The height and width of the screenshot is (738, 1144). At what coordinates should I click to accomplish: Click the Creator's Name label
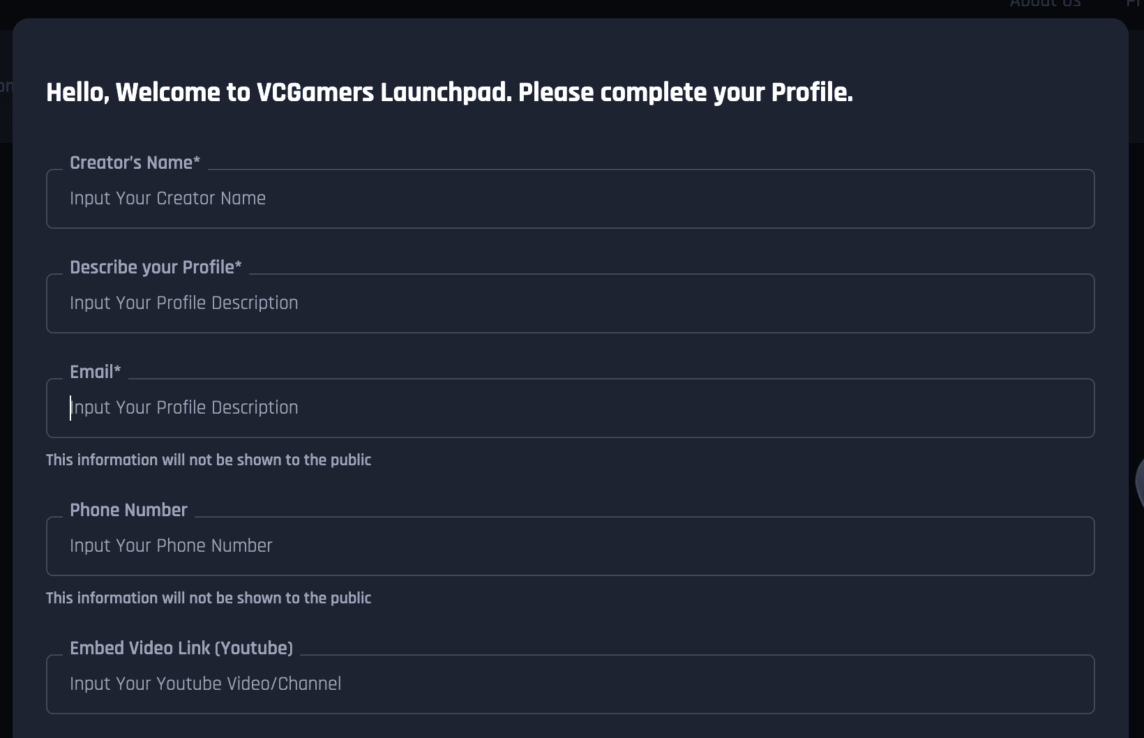click(126, 160)
